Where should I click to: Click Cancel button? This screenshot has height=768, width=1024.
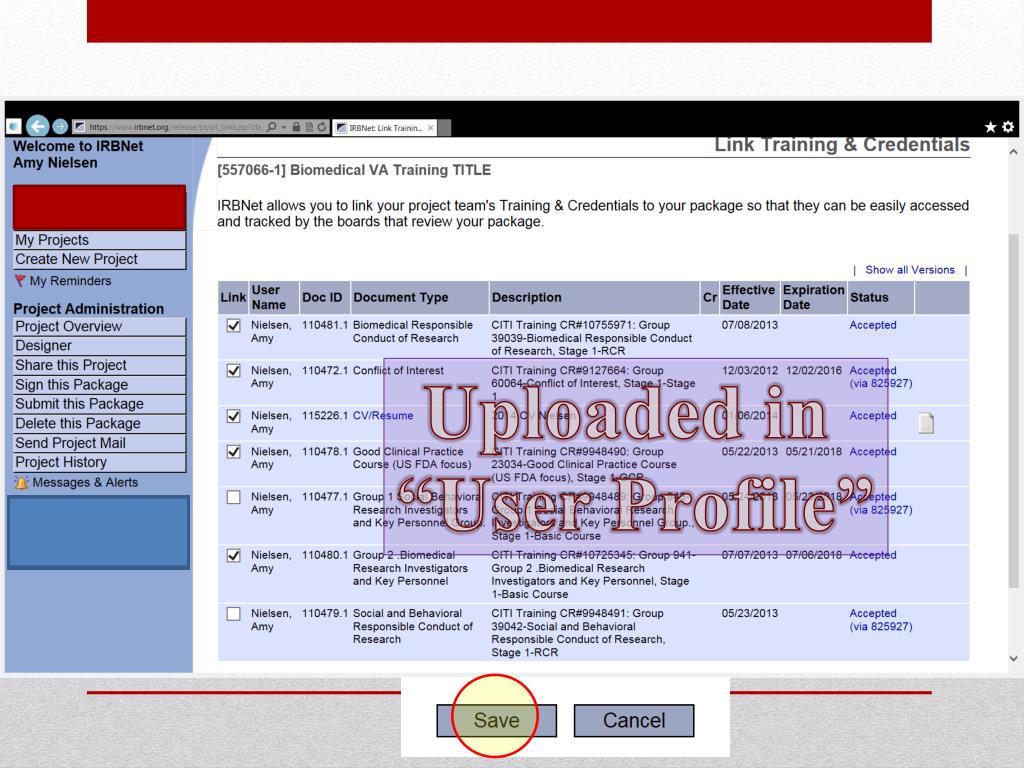click(633, 720)
